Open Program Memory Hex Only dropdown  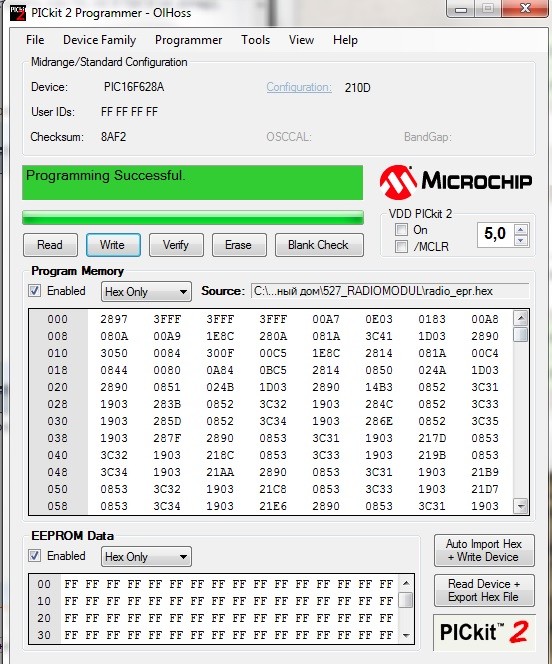pyautogui.click(x=146, y=292)
